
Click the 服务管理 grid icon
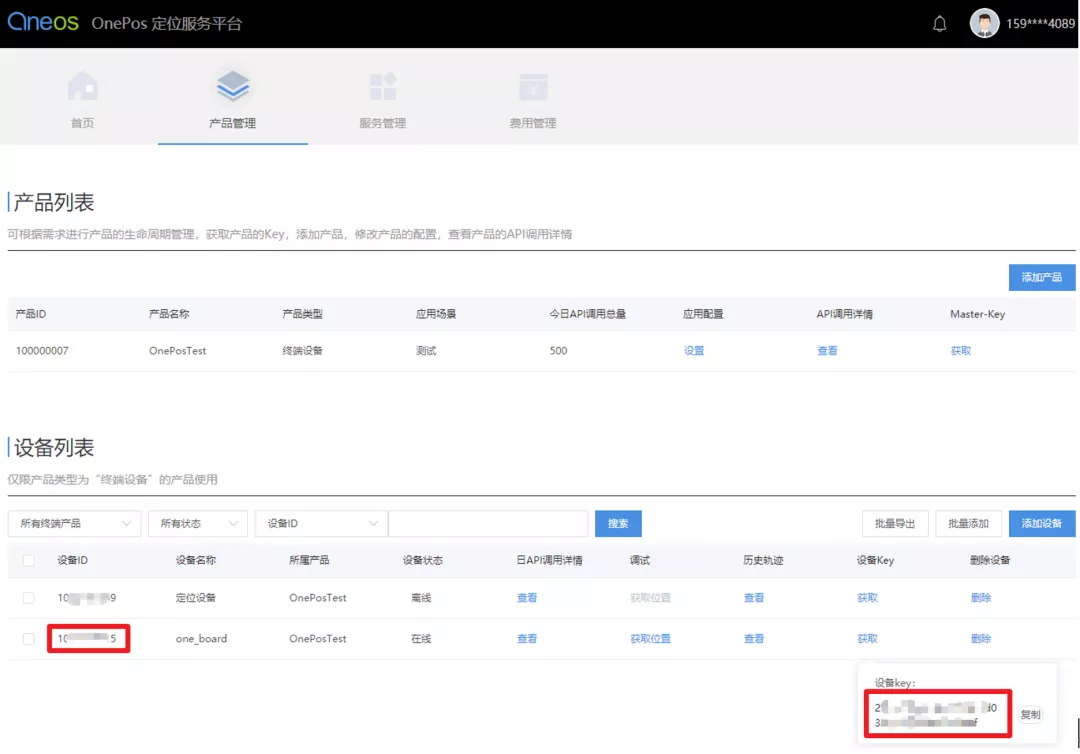point(383,88)
